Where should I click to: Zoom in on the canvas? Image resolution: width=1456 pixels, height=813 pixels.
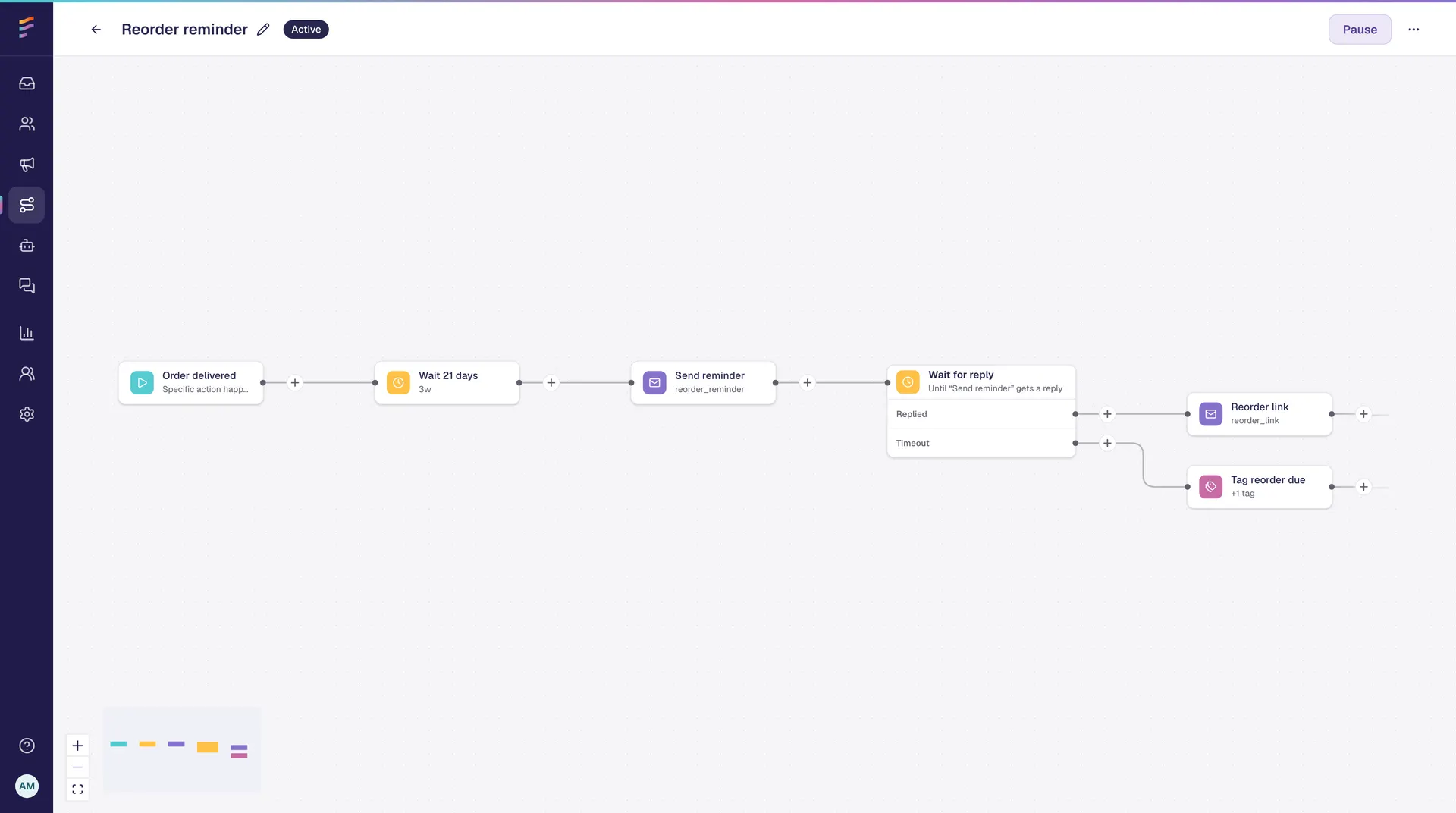pyautogui.click(x=77, y=746)
